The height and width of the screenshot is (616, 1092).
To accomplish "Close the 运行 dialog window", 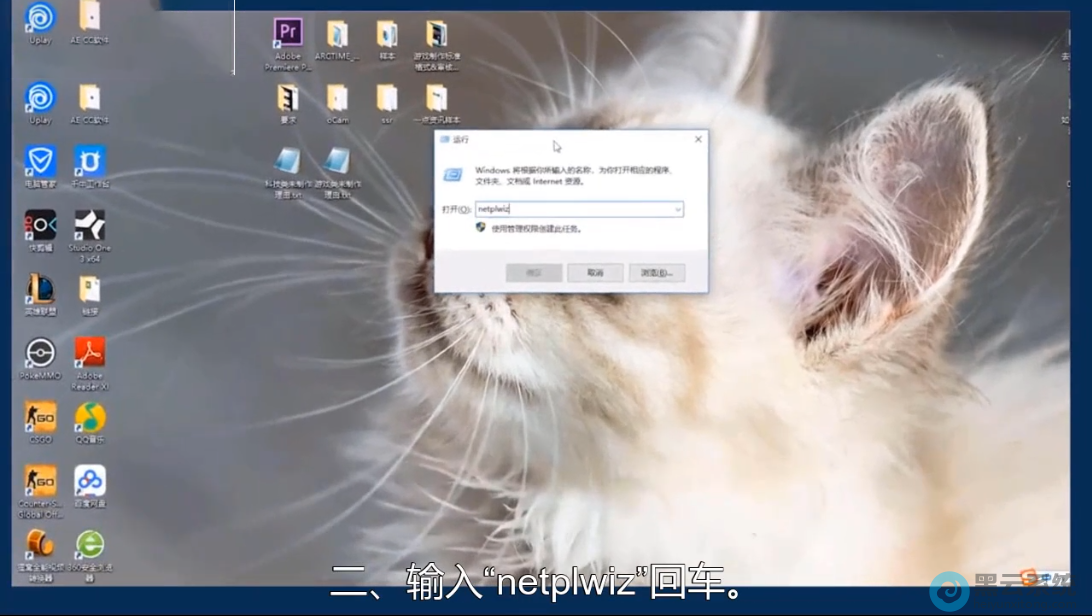I will tap(698, 140).
